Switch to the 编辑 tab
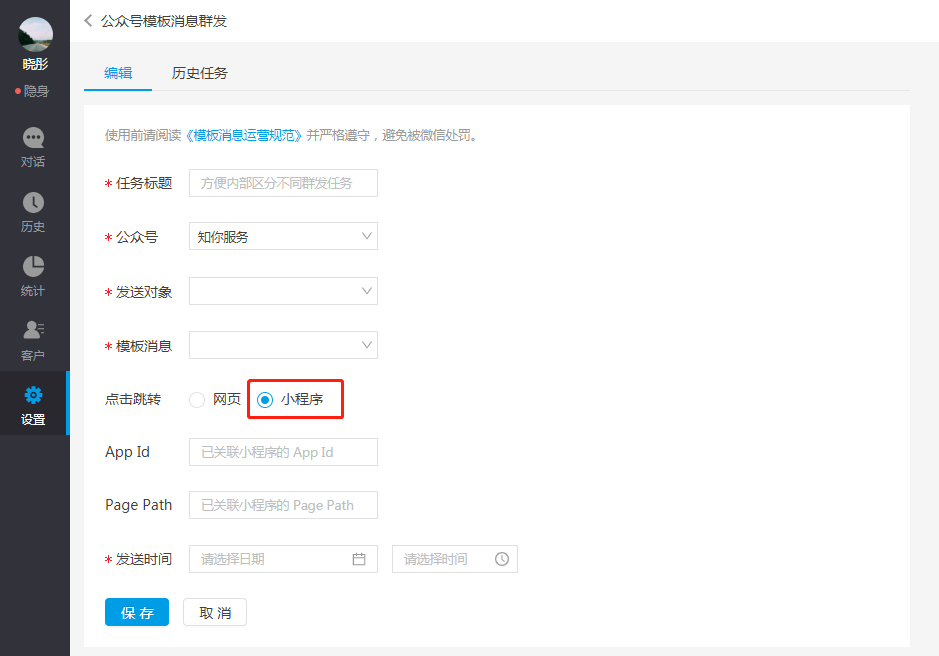The image size is (939, 656). point(118,73)
